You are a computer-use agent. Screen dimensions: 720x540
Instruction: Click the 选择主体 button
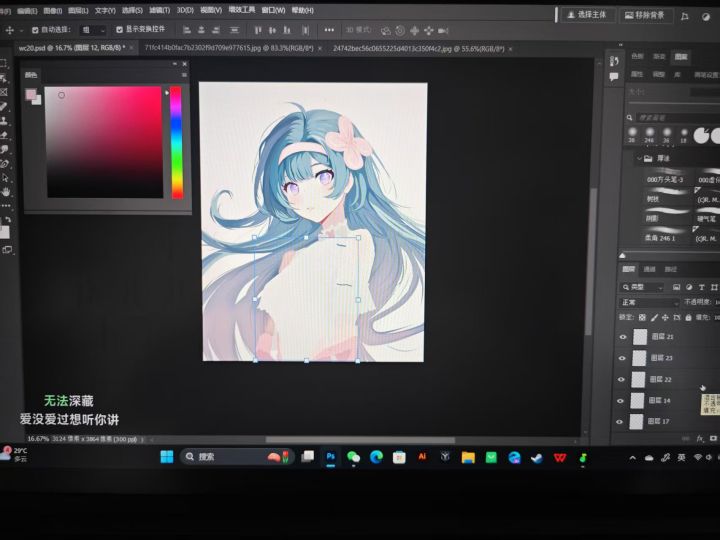(588, 15)
